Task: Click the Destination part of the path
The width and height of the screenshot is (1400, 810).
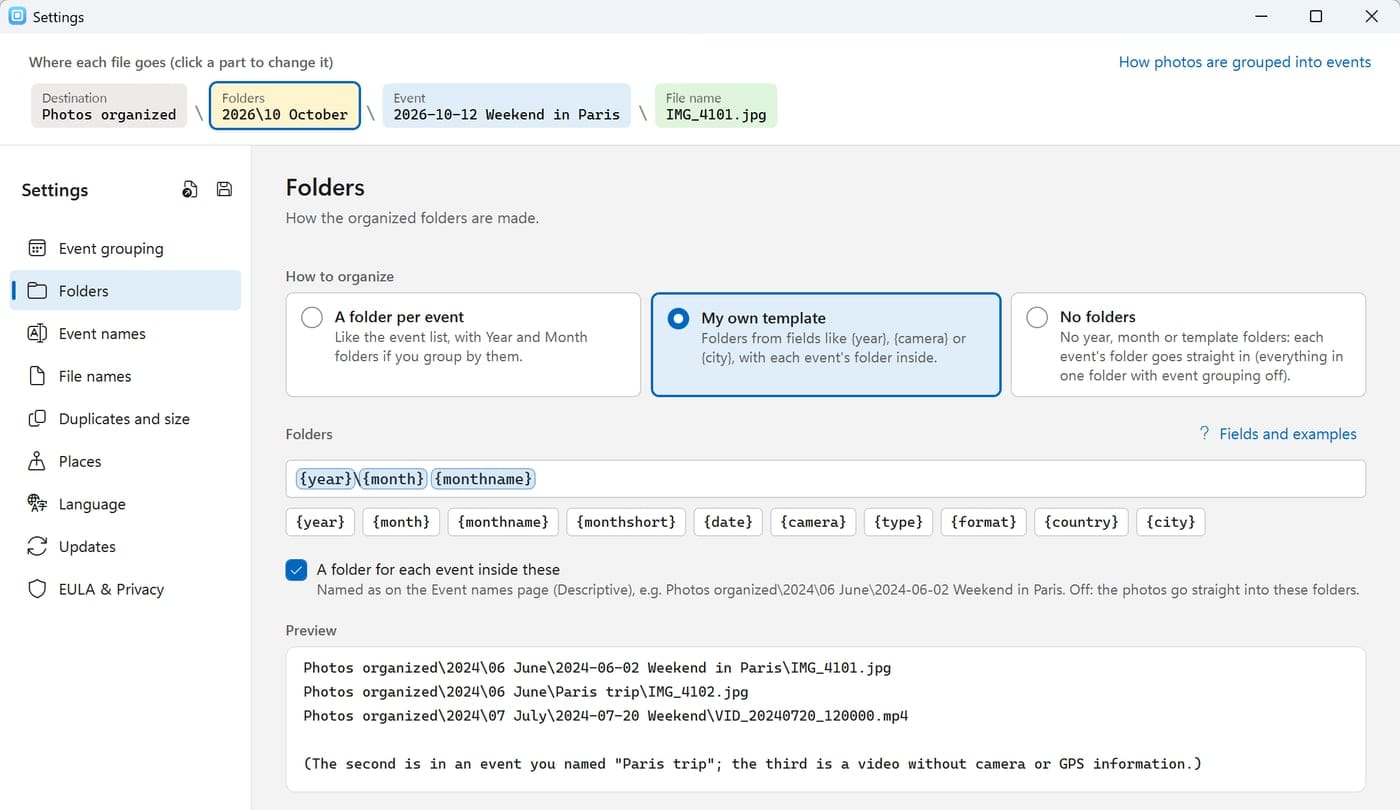Action: click(x=109, y=106)
